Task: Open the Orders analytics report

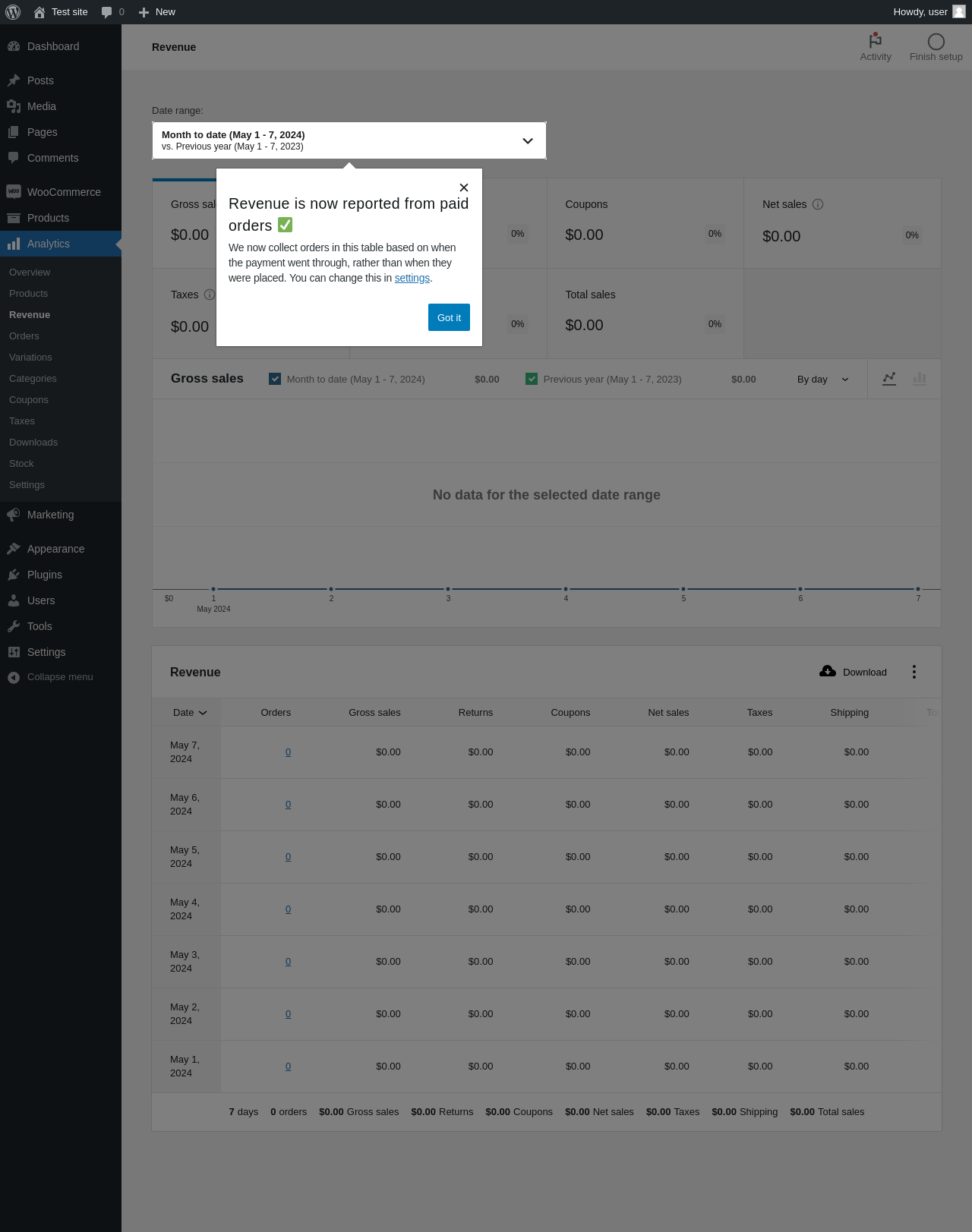Action: coord(24,336)
